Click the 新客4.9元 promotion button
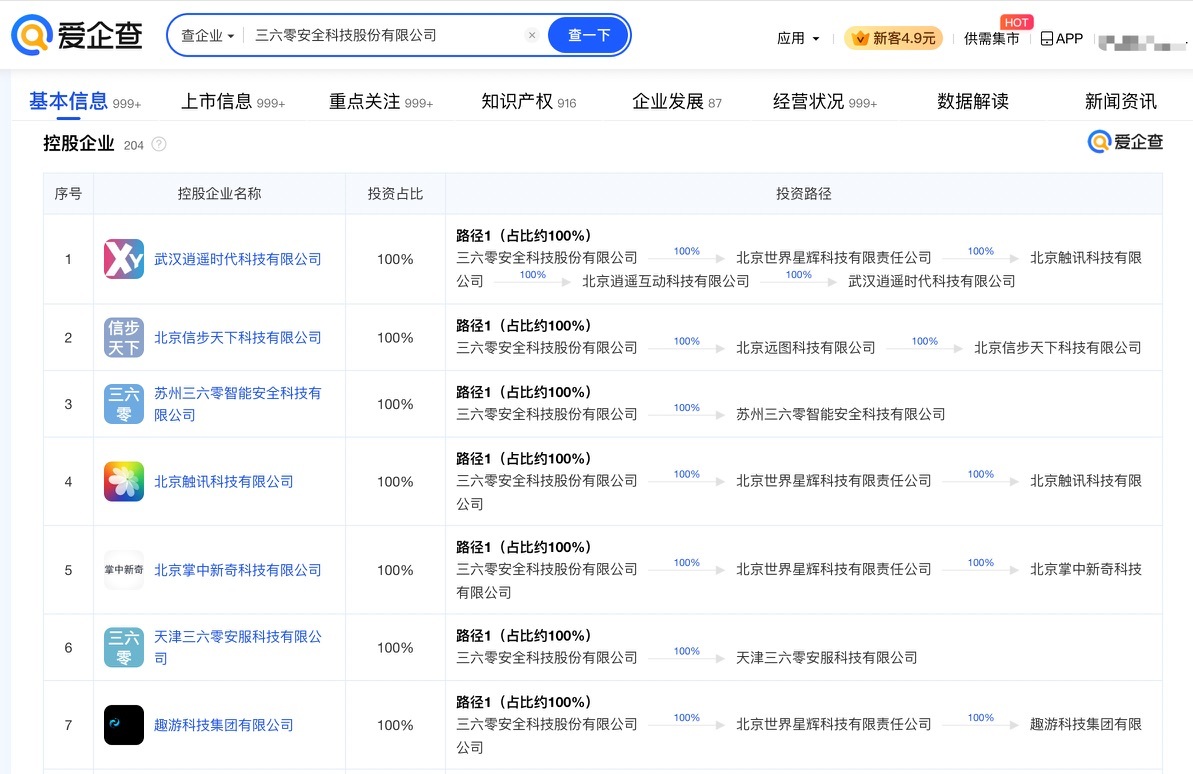The image size is (1193, 774). coord(894,38)
